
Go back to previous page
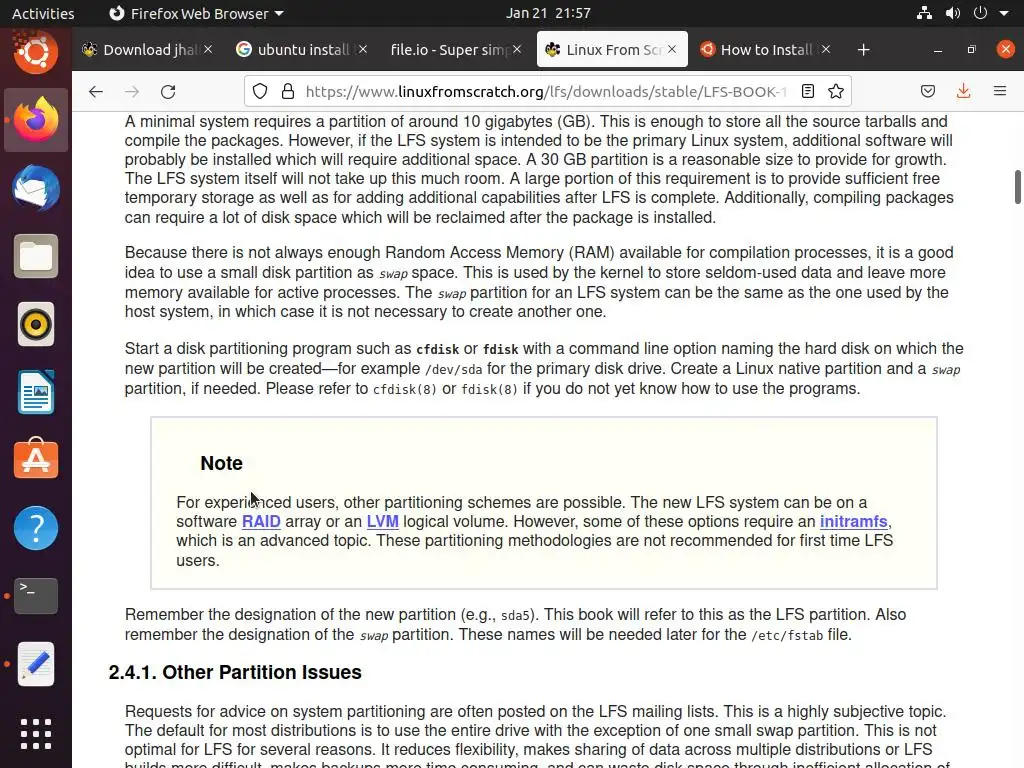tap(95, 91)
